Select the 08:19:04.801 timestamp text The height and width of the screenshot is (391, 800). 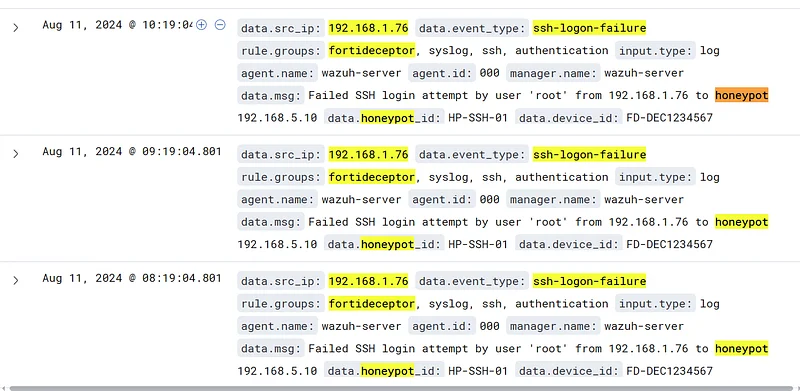click(x=132, y=278)
